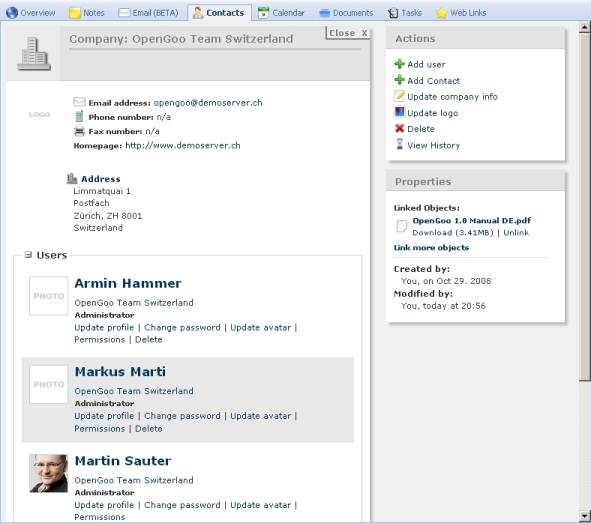Image resolution: width=591 pixels, height=523 pixels.
Task: Click the company building icon in header
Action: pyautogui.click(x=34, y=54)
